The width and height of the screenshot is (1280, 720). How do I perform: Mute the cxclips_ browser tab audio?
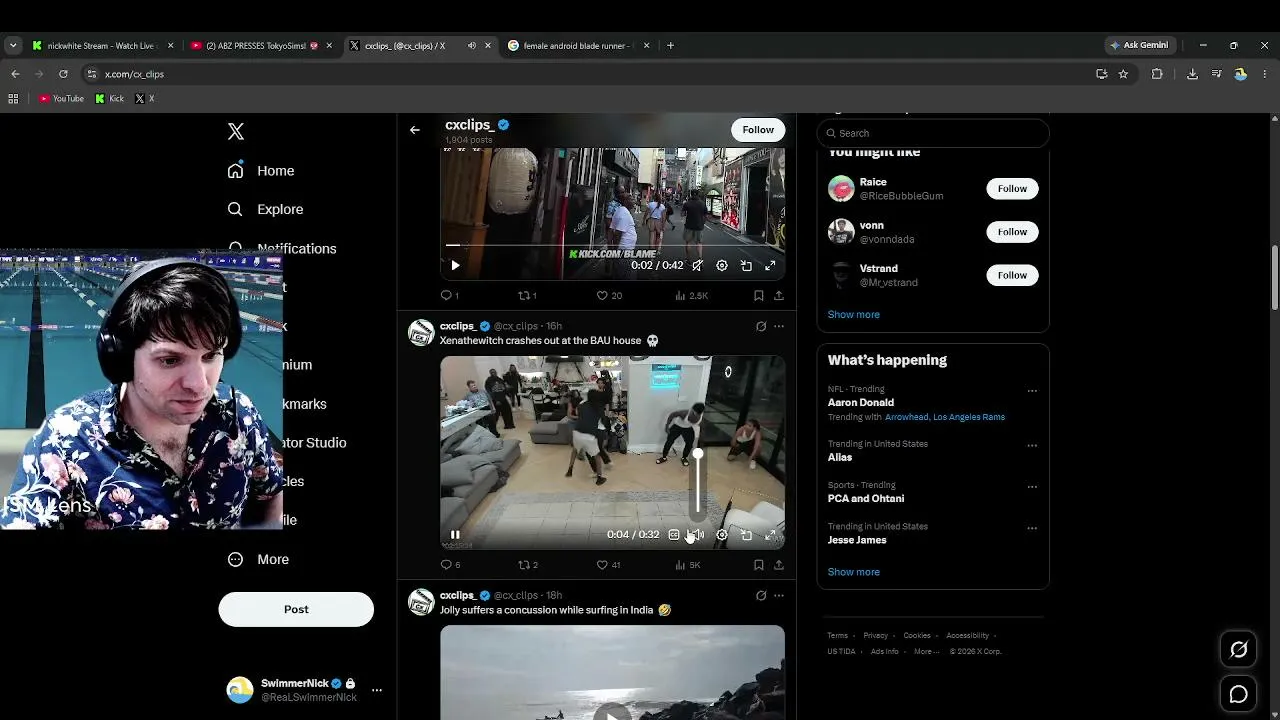click(x=472, y=45)
